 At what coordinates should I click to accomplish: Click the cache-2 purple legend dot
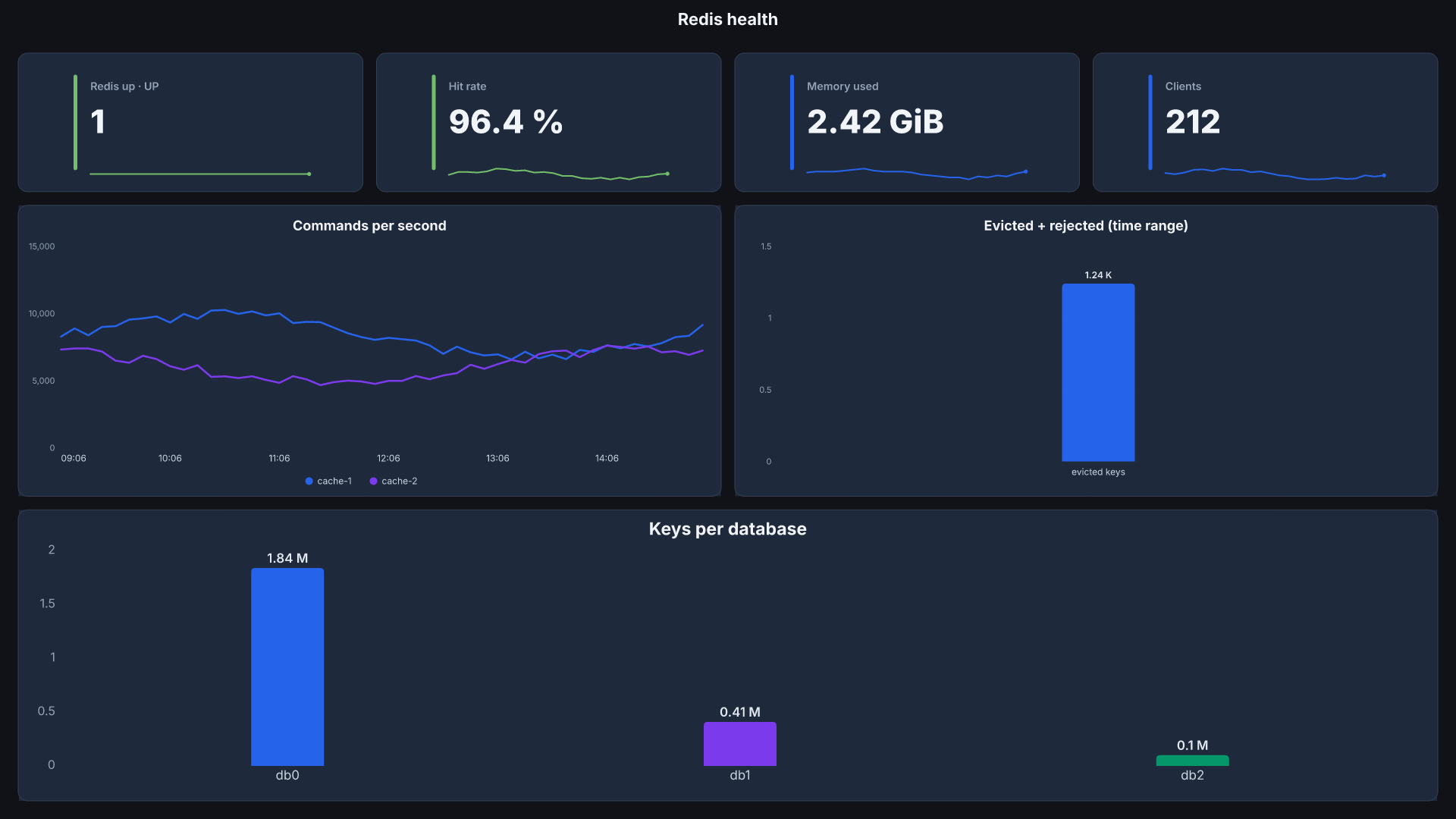click(x=373, y=482)
